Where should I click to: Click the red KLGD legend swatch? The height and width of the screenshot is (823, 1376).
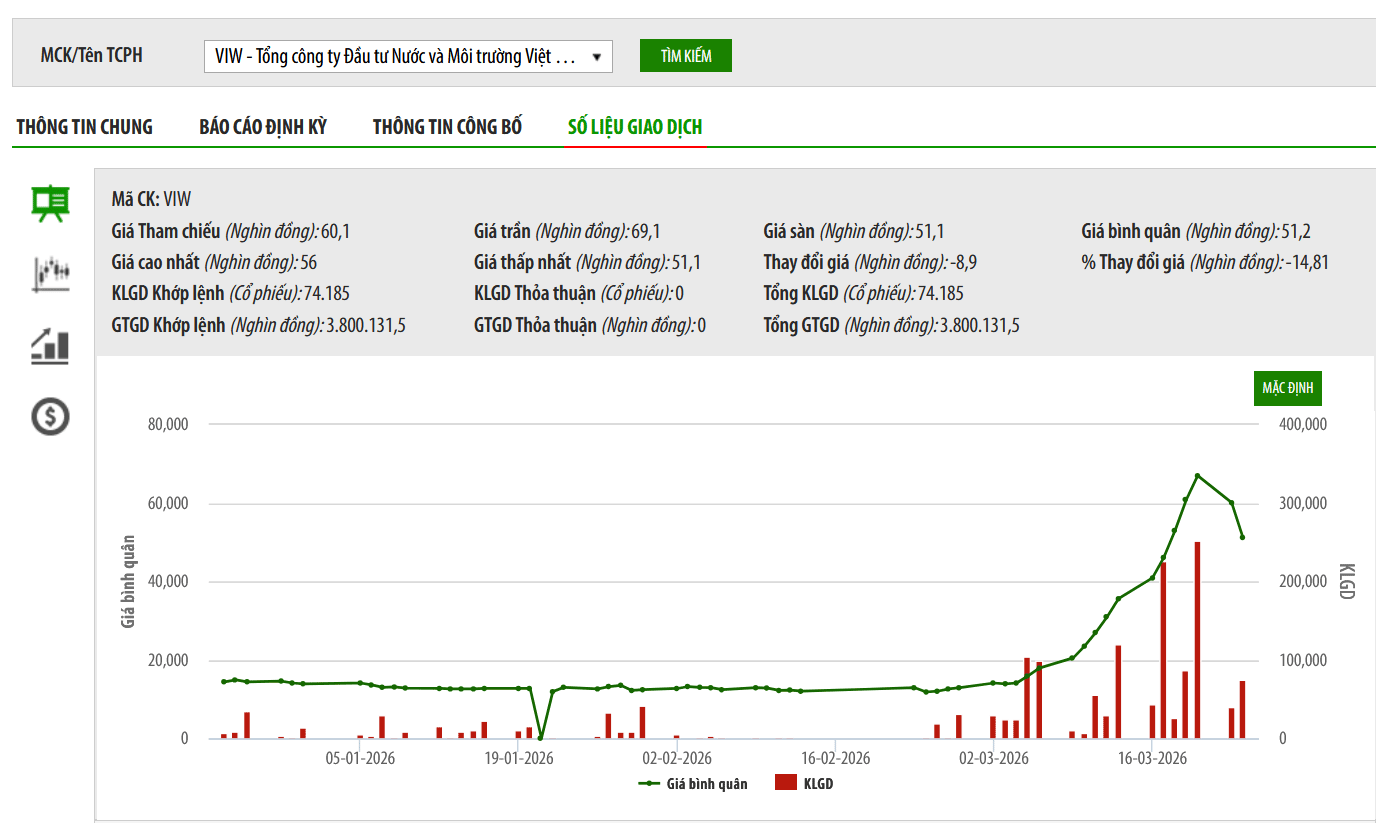pos(786,784)
